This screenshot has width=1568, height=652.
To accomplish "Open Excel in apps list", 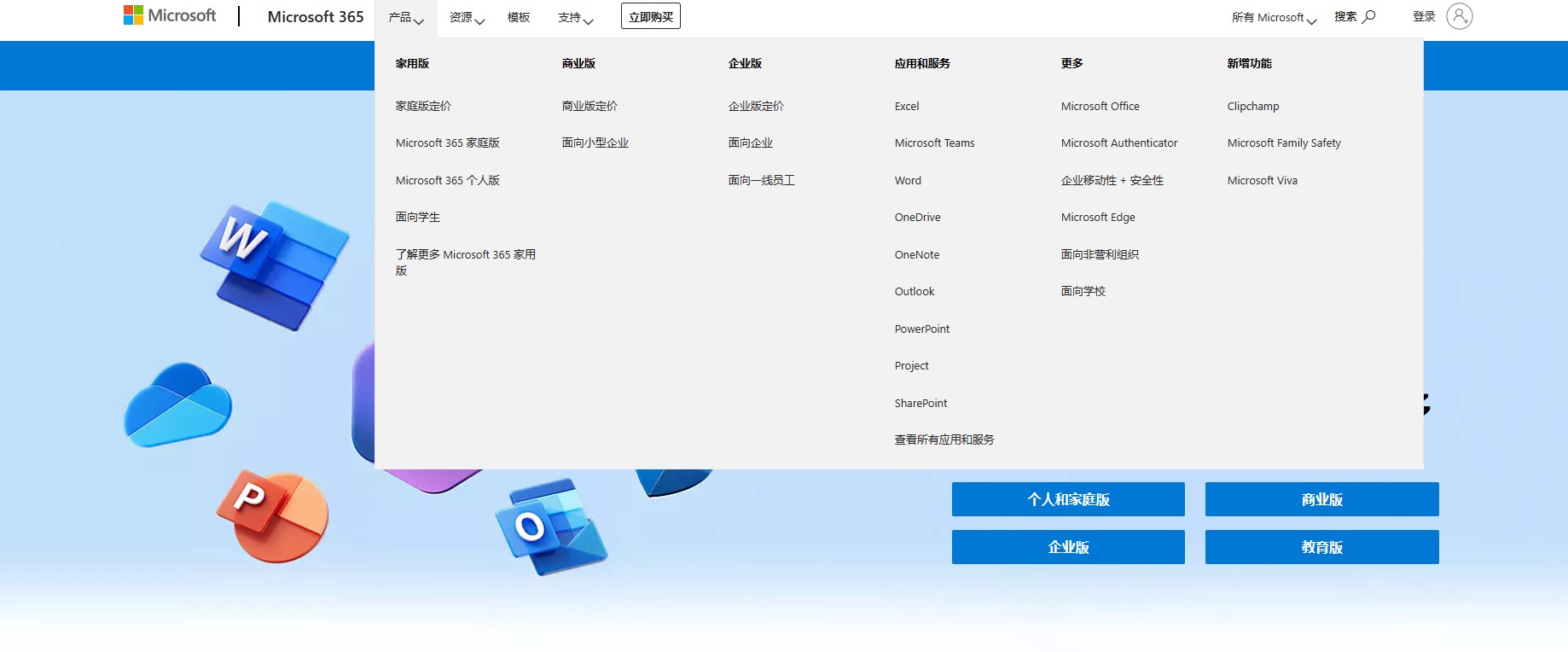I will click(x=907, y=106).
